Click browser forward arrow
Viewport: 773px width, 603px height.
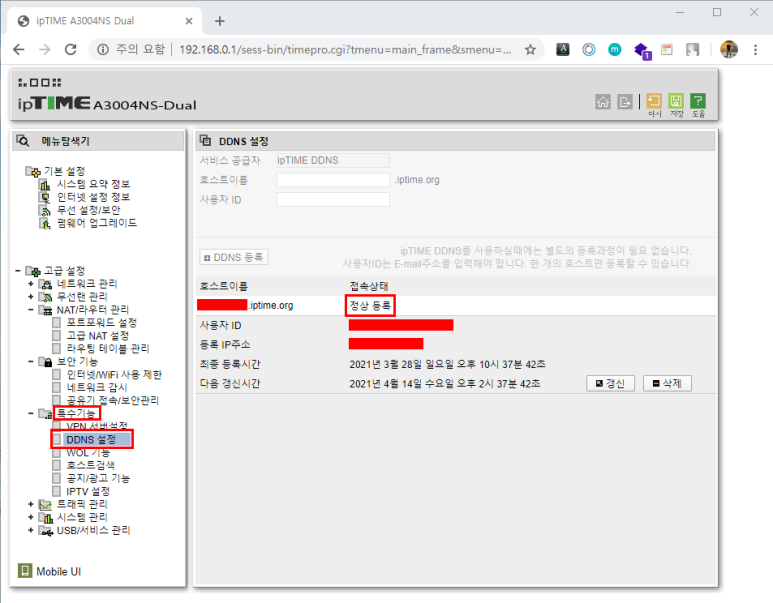pyautogui.click(x=45, y=49)
